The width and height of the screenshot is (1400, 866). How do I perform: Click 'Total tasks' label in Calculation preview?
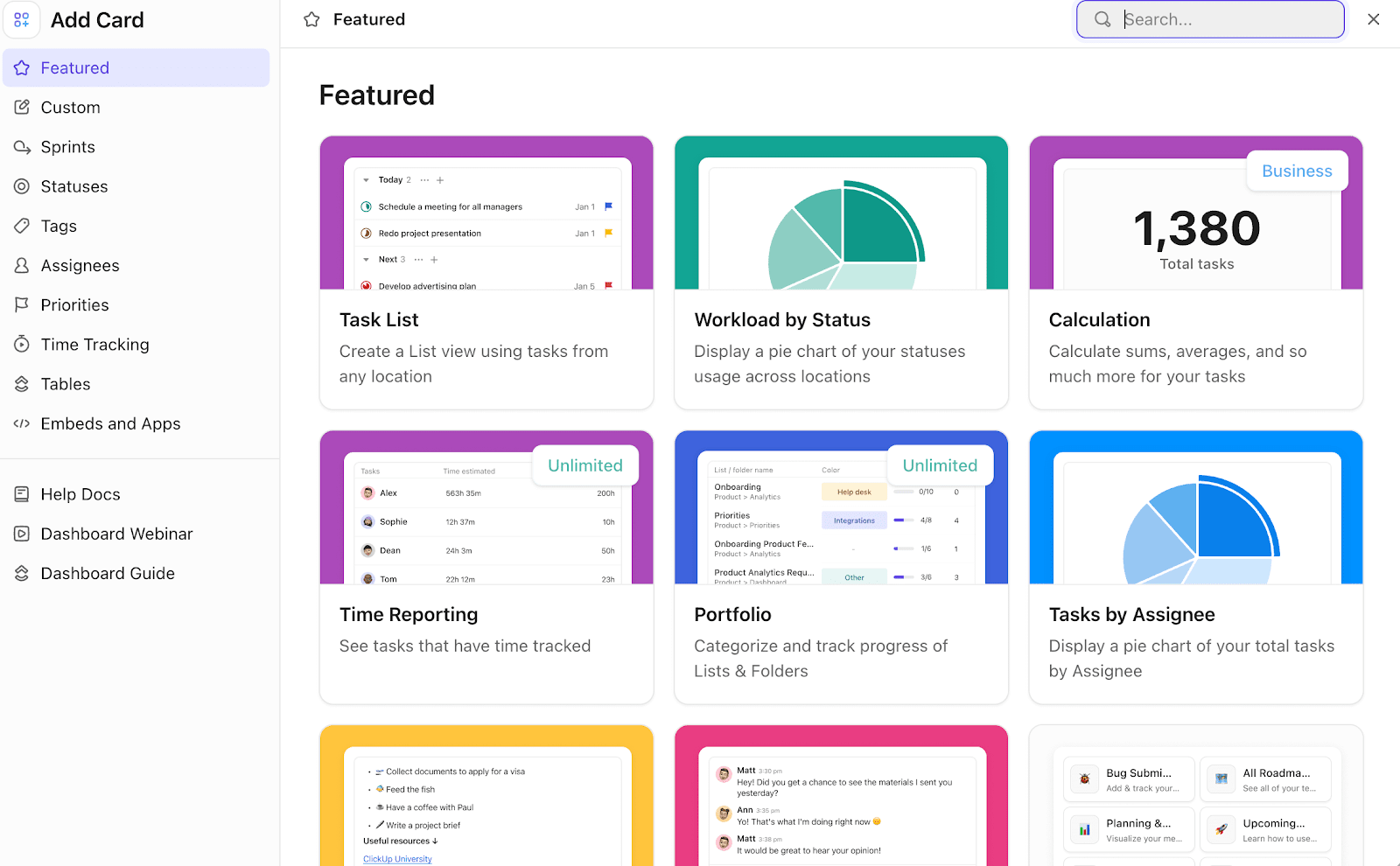tap(1196, 264)
